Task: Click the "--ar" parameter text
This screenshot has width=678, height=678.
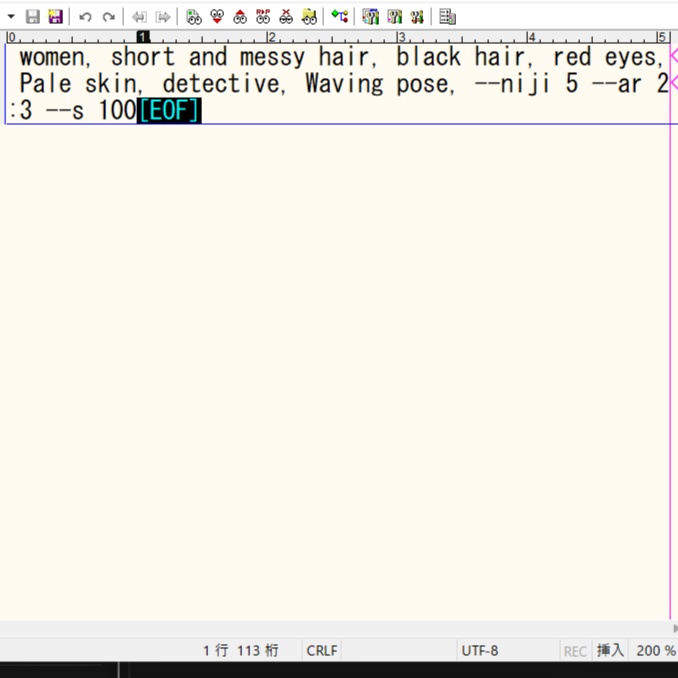Action: point(617,84)
